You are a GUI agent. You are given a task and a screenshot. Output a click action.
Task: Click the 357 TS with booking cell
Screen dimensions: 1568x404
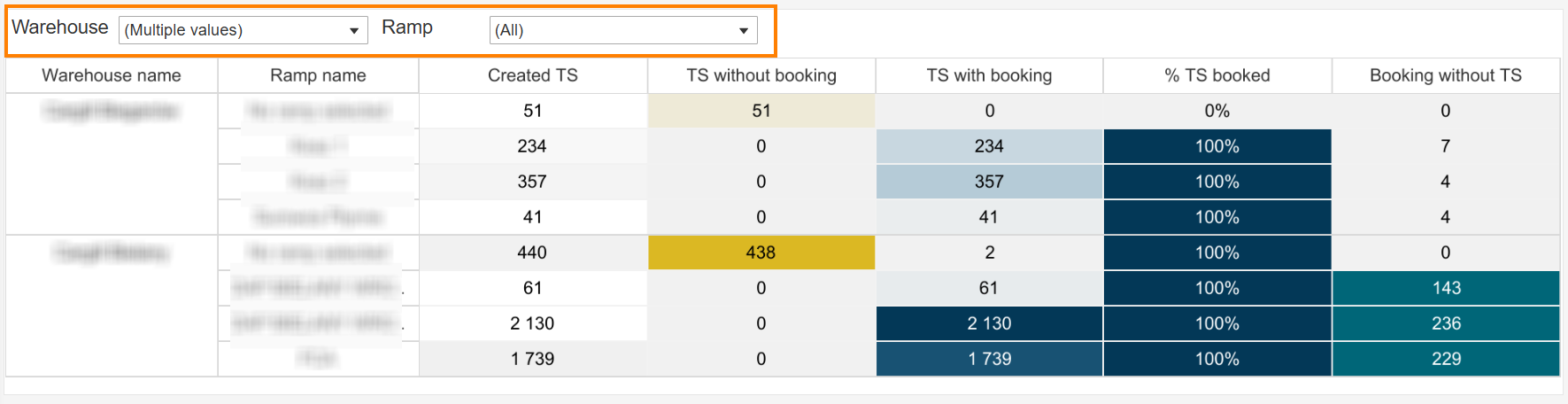(x=989, y=182)
